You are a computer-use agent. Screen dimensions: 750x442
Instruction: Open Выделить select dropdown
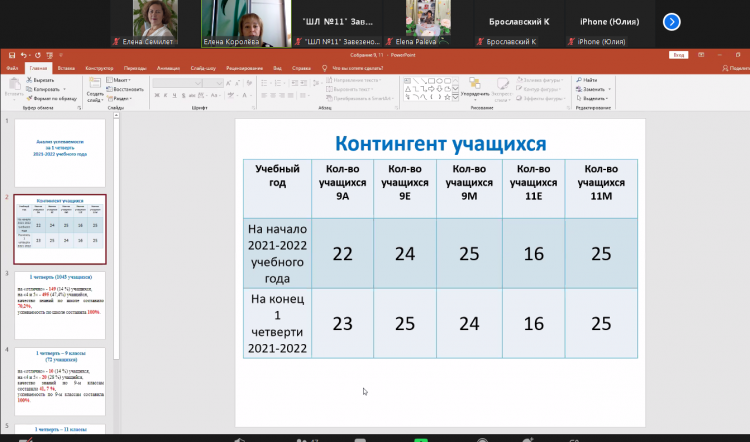point(592,98)
